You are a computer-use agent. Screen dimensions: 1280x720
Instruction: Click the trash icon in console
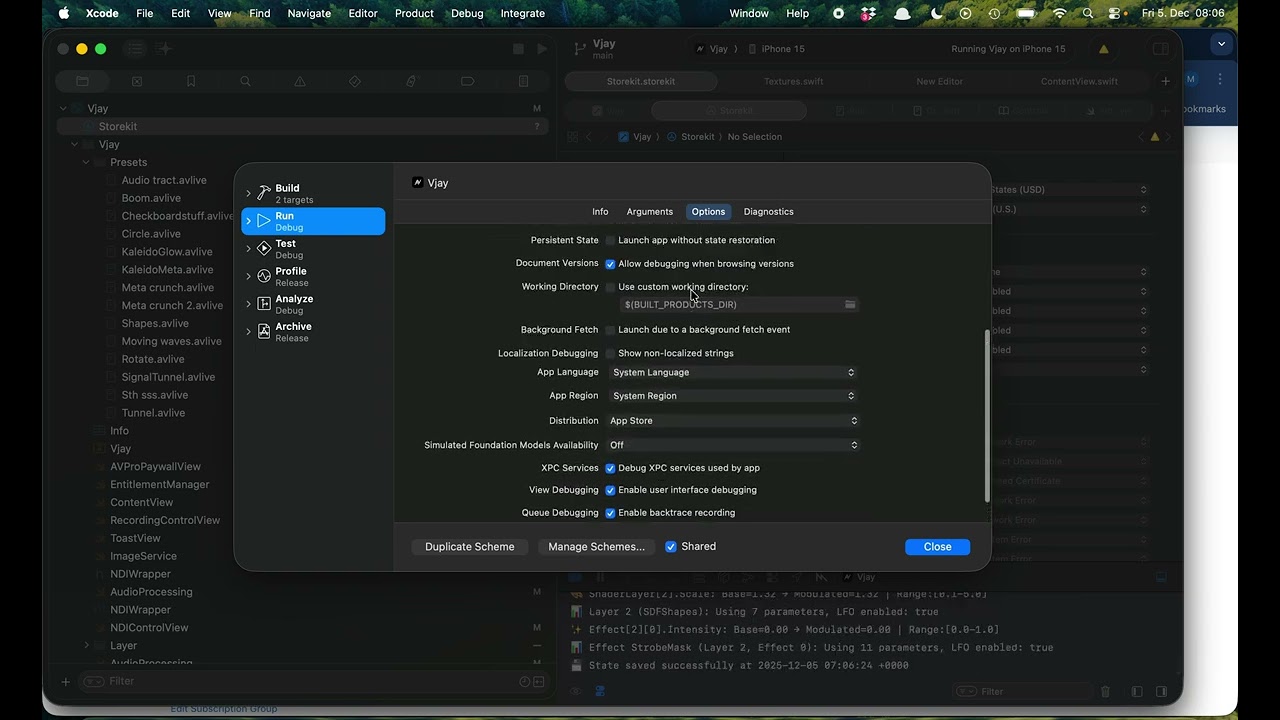[1106, 691]
